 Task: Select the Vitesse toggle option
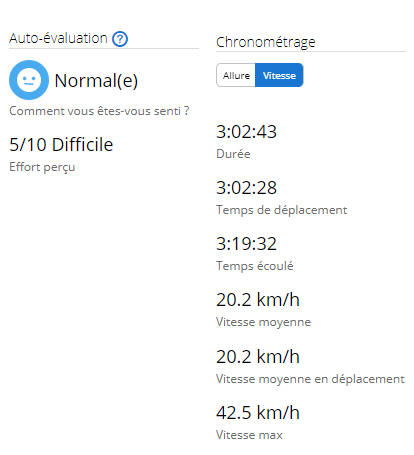[279, 75]
